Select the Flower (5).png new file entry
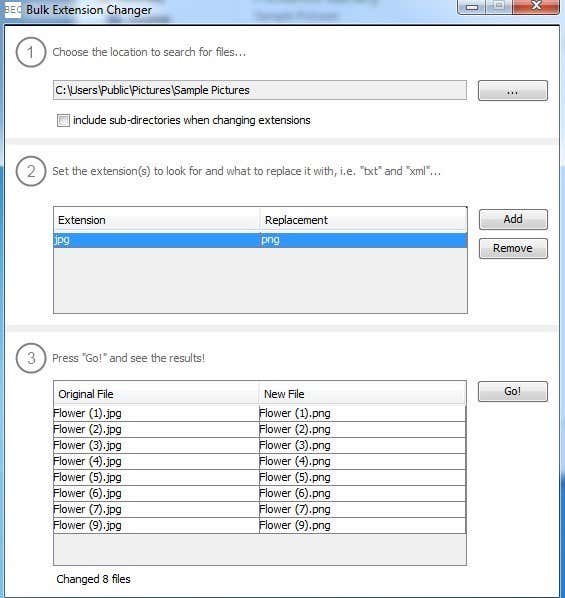This screenshot has height=598, width=565. click(295, 477)
